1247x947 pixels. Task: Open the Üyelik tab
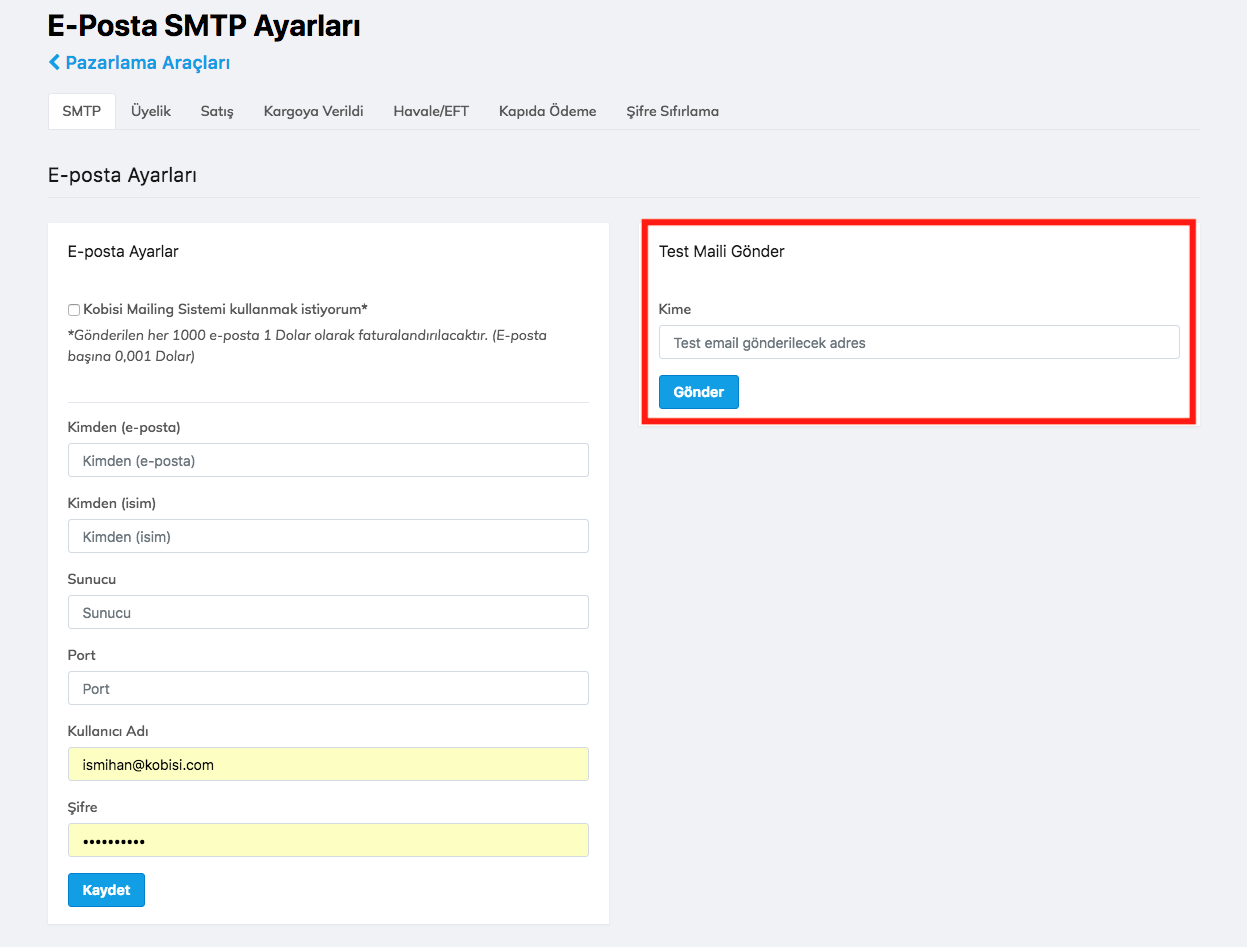151,111
